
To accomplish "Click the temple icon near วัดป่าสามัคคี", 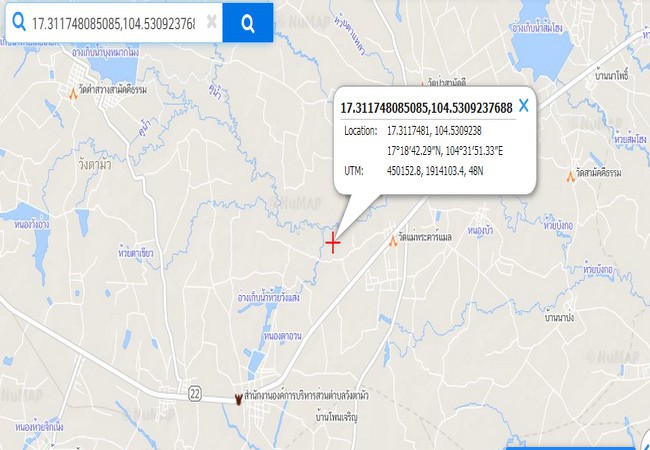I will [x=422, y=82].
